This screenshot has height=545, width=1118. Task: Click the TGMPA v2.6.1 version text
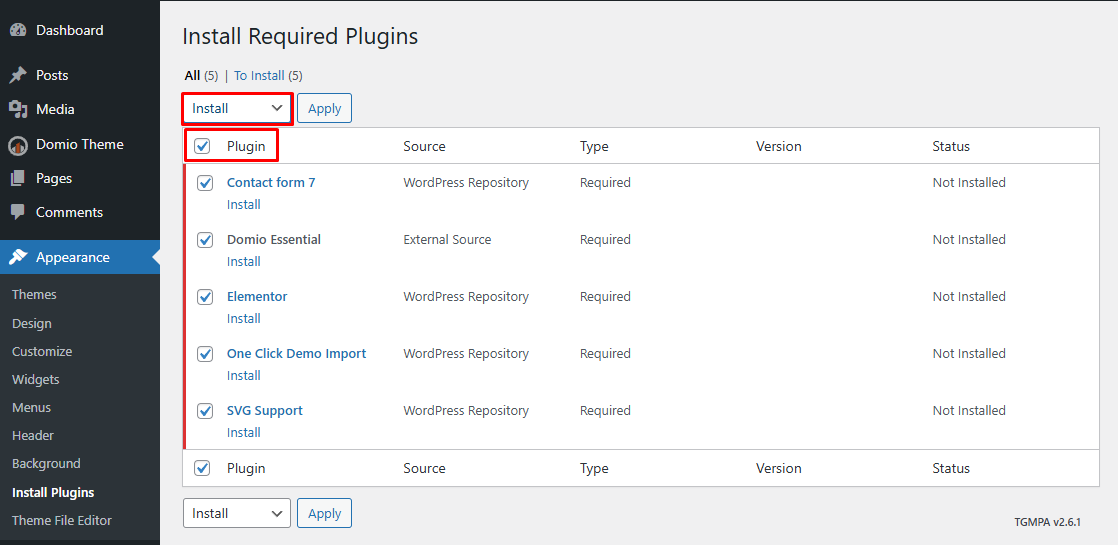(1048, 522)
